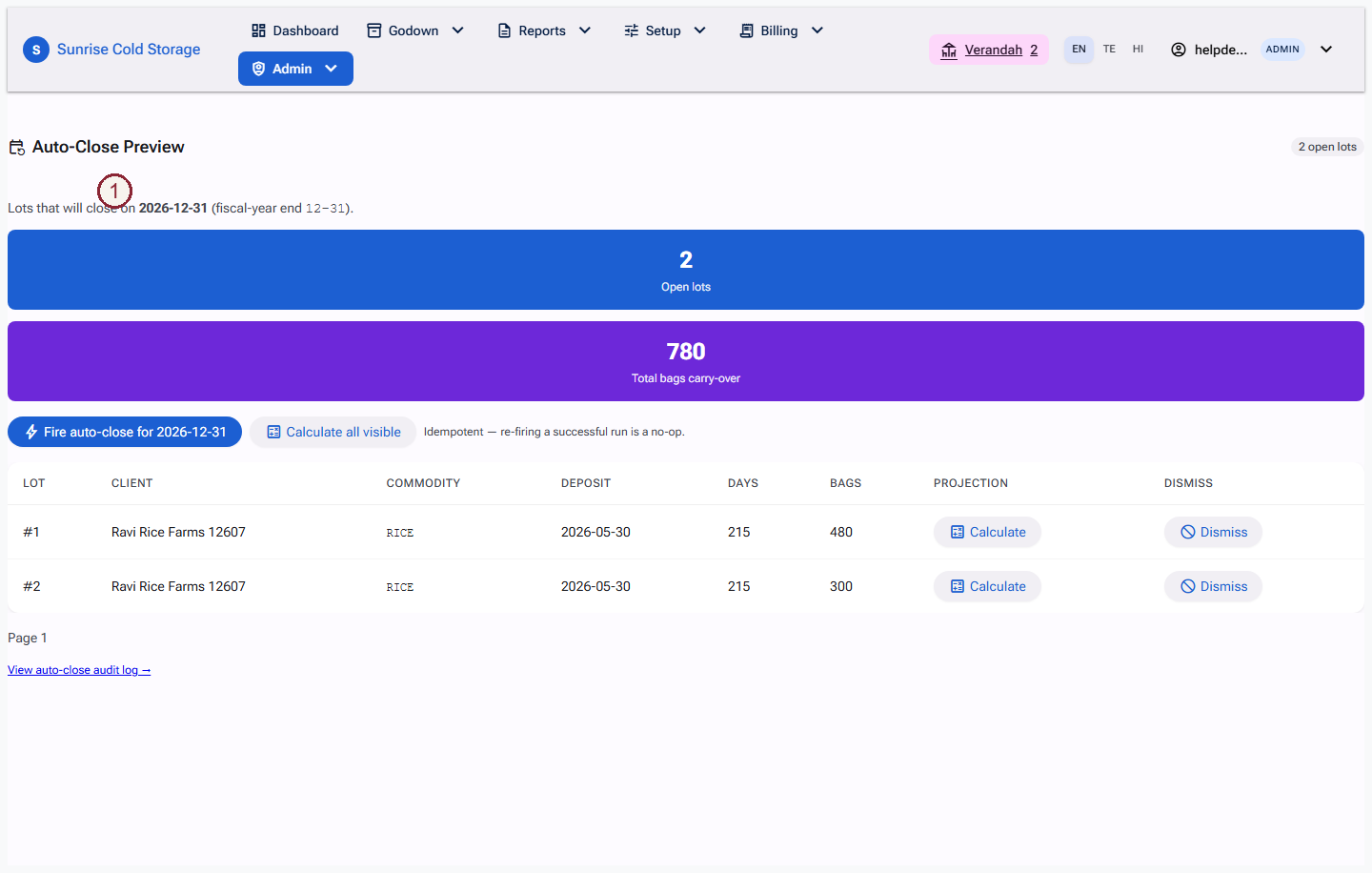Go to the Dashboard menu item

pos(295,30)
